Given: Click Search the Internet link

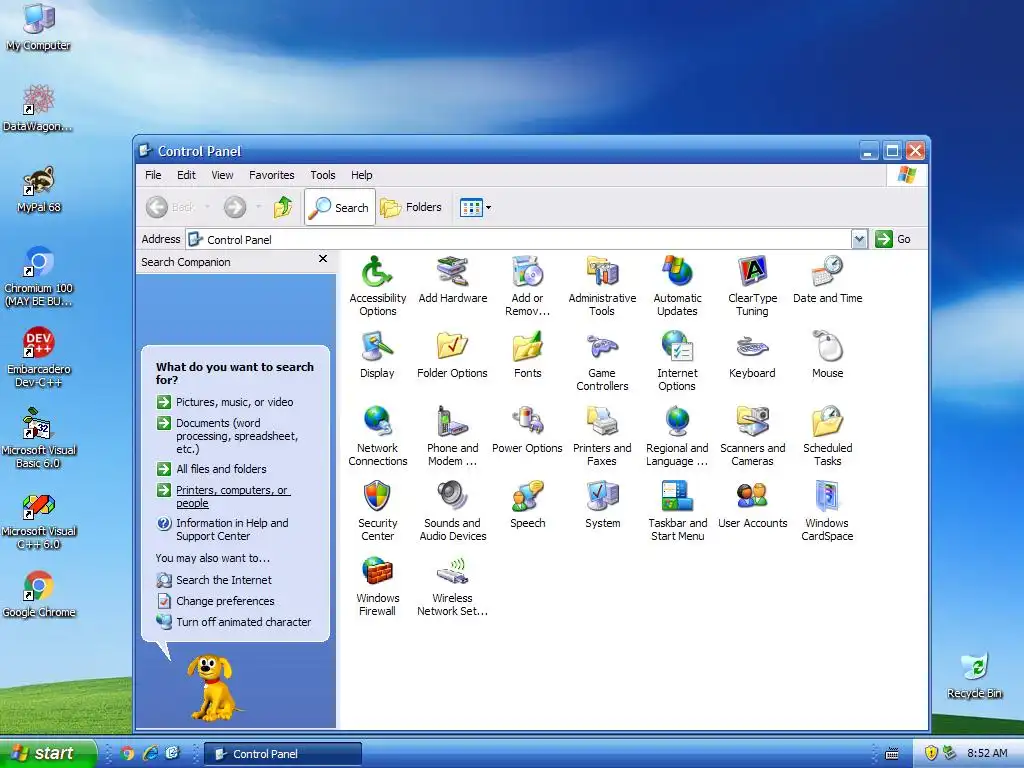Looking at the screenshot, I should 214,580.
